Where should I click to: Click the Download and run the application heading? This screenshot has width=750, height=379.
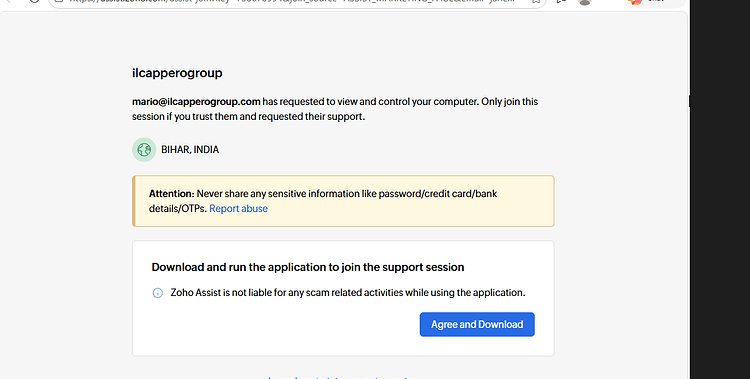[x=308, y=267]
